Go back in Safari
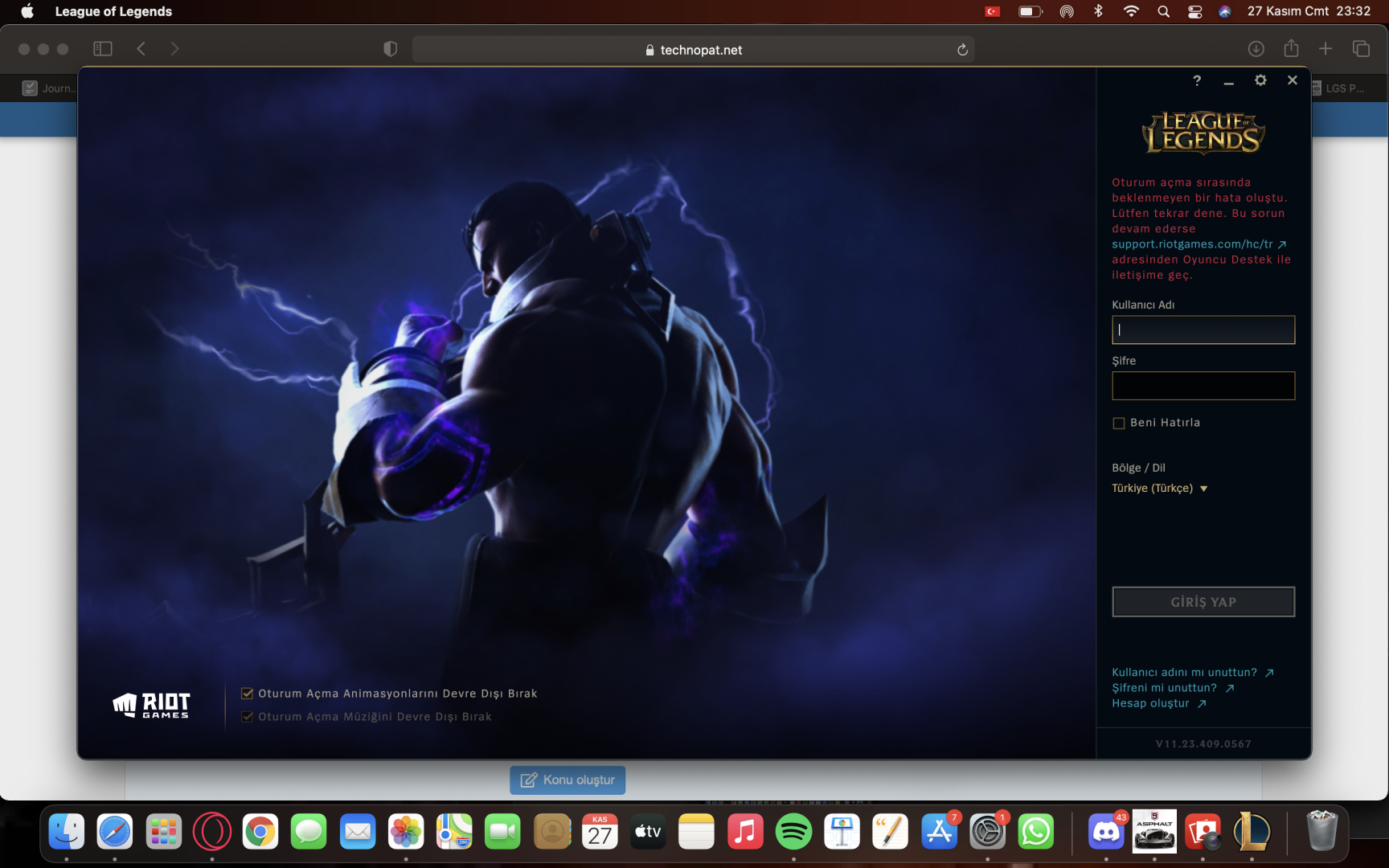The height and width of the screenshot is (868, 1389). [x=141, y=49]
